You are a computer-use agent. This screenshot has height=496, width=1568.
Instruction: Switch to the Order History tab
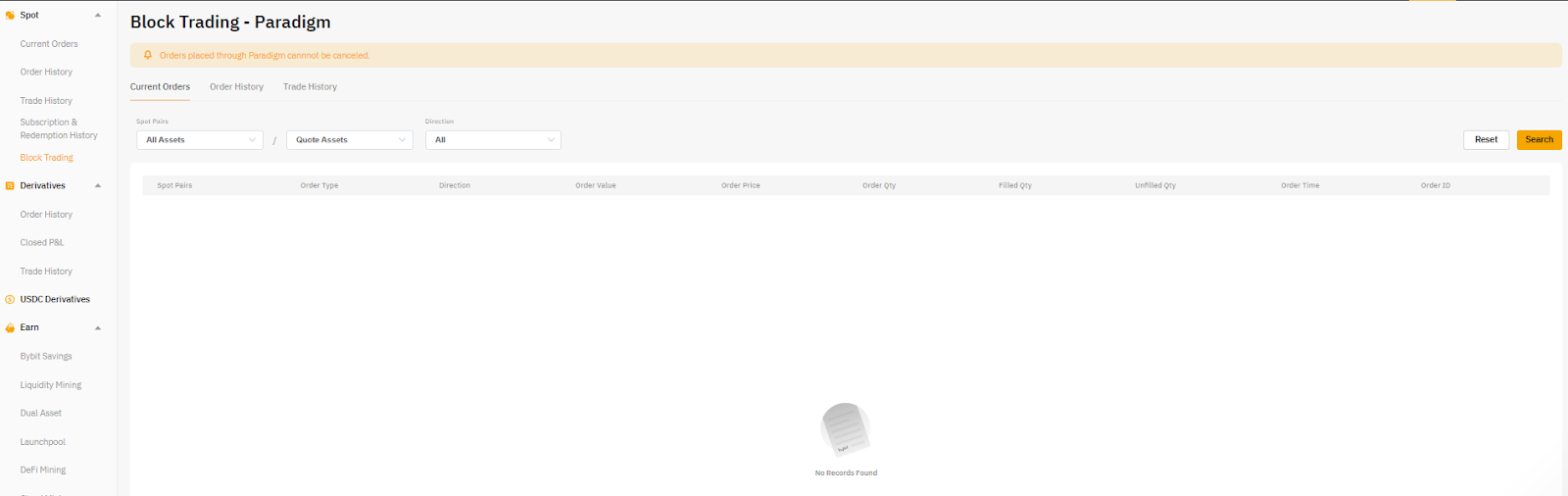(x=236, y=87)
